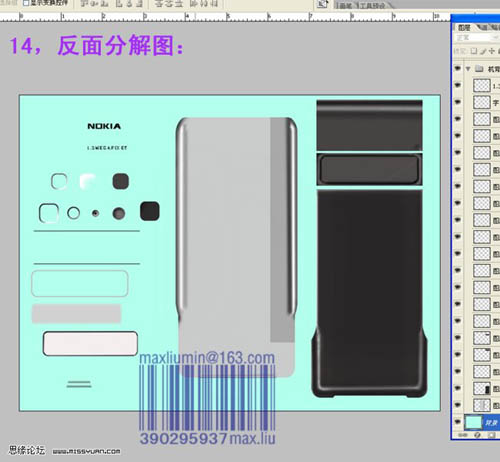Click the distribute bottom edges icon
Screen dimensions: 500x462
tap(179, 4)
